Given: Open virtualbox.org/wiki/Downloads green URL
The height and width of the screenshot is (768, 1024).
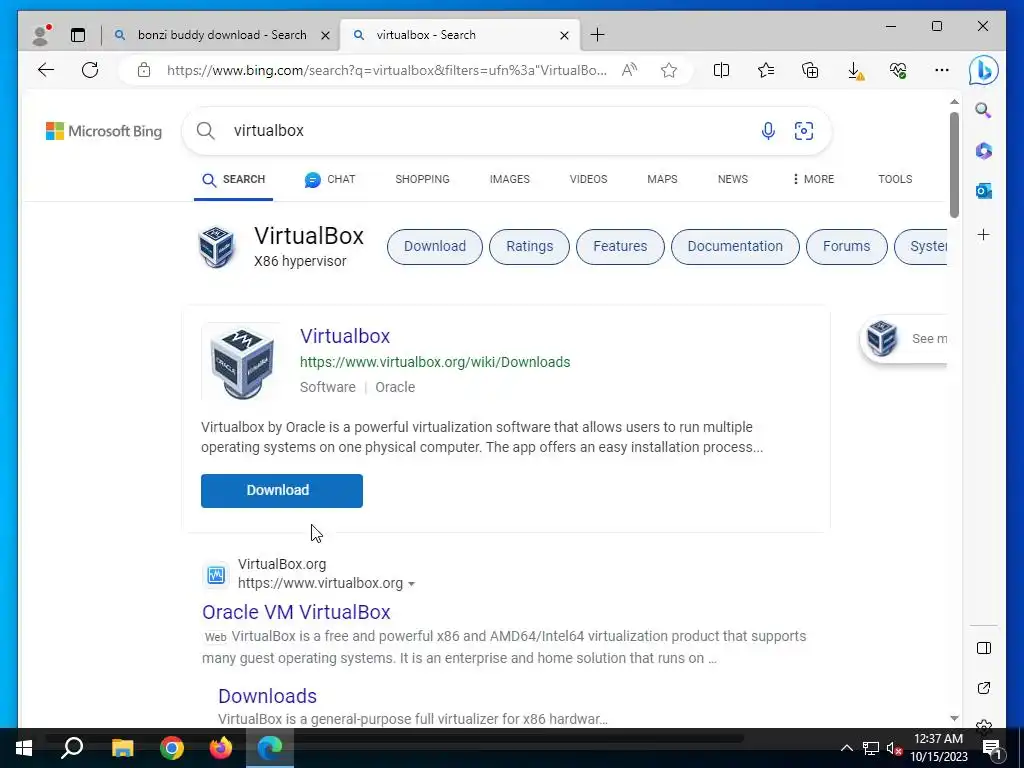Looking at the screenshot, I should (435, 362).
